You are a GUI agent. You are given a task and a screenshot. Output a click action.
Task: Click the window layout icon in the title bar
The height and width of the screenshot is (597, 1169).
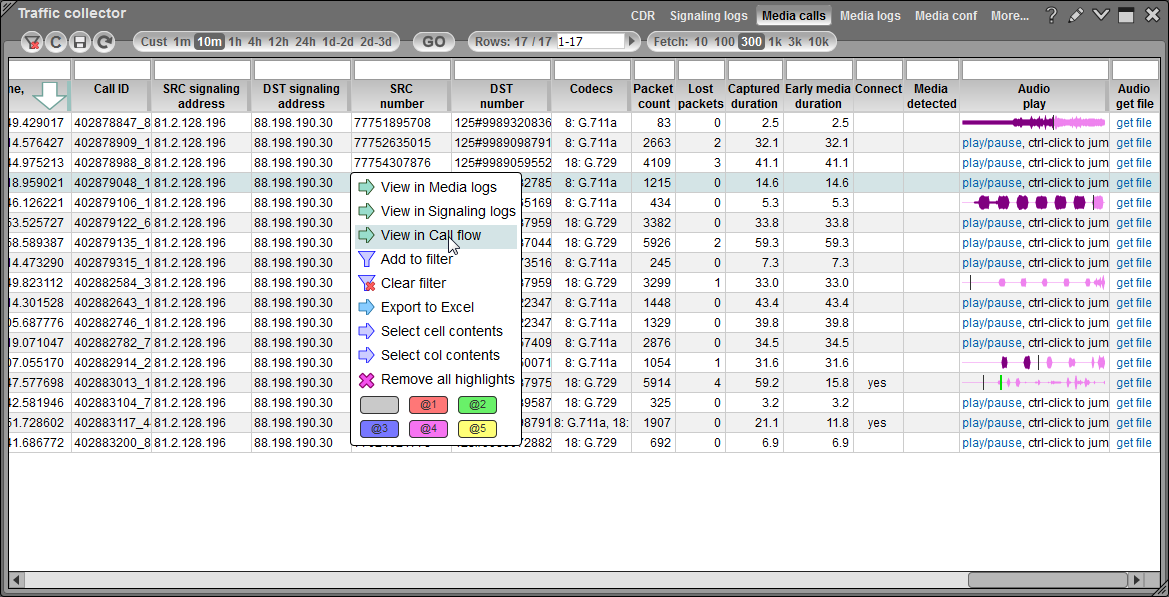(1126, 15)
